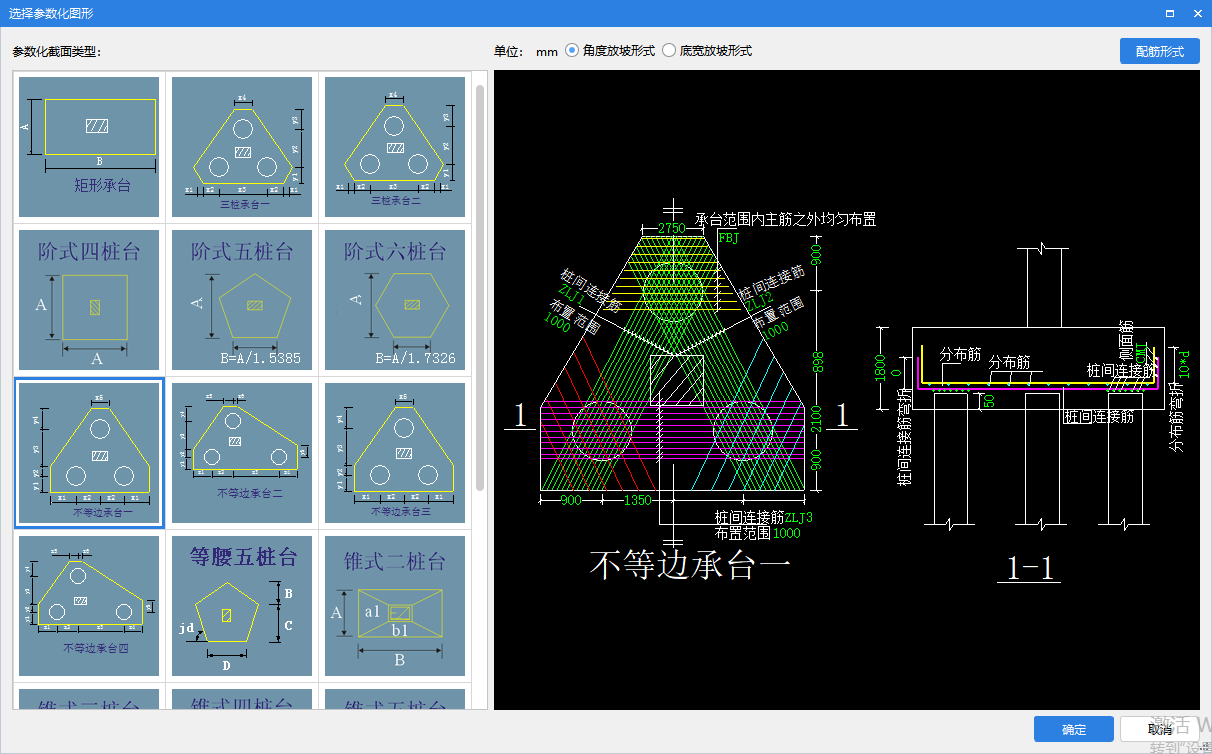
Task: Open the 配筋形式 button
Action: coord(1159,51)
